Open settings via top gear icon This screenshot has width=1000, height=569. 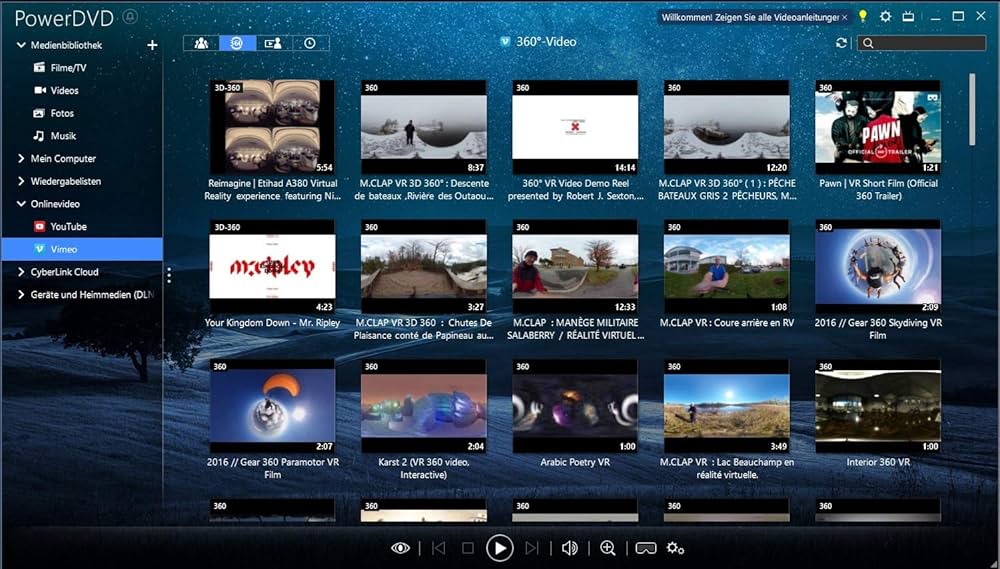[x=885, y=17]
